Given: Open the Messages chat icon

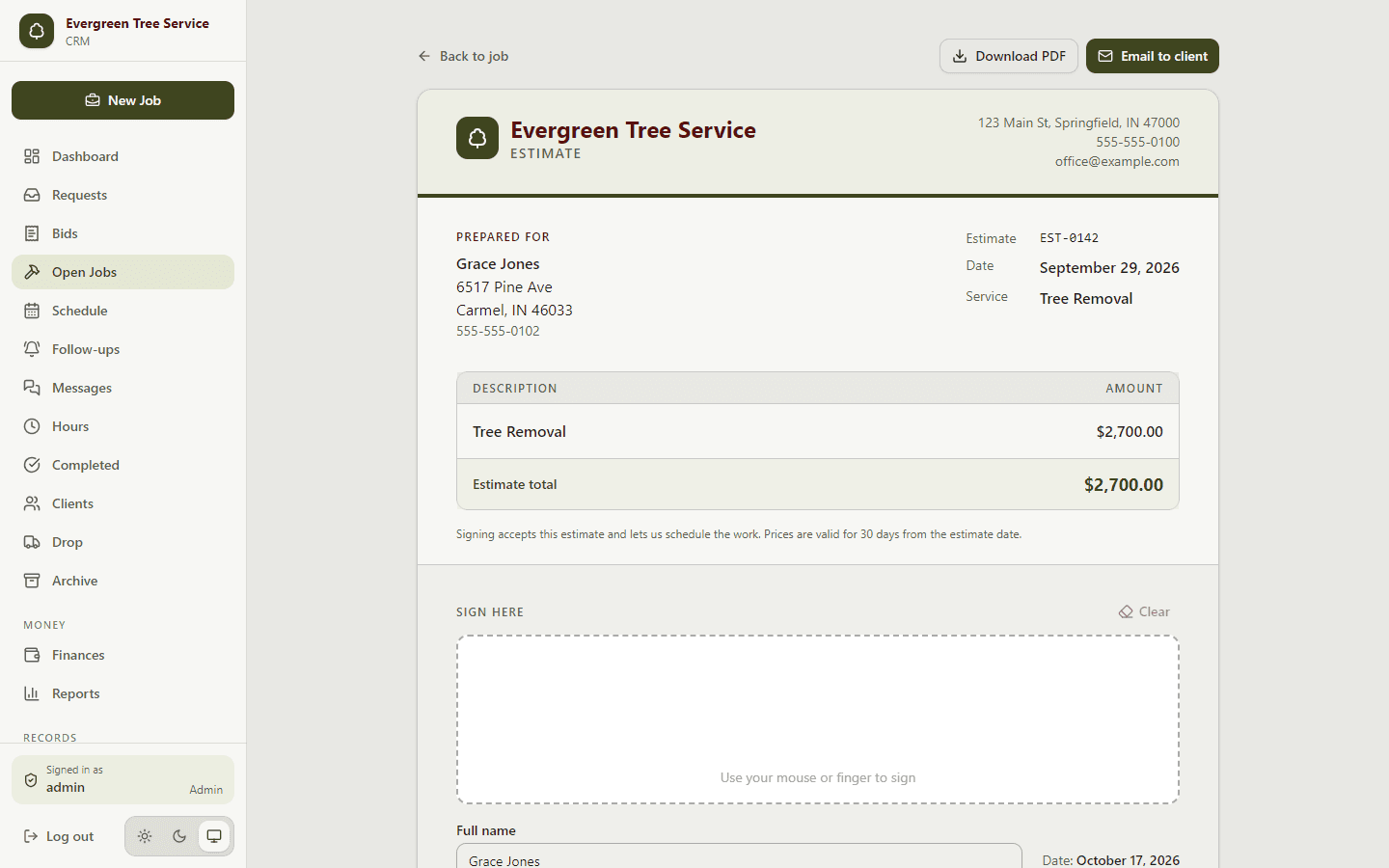Looking at the screenshot, I should [32, 388].
